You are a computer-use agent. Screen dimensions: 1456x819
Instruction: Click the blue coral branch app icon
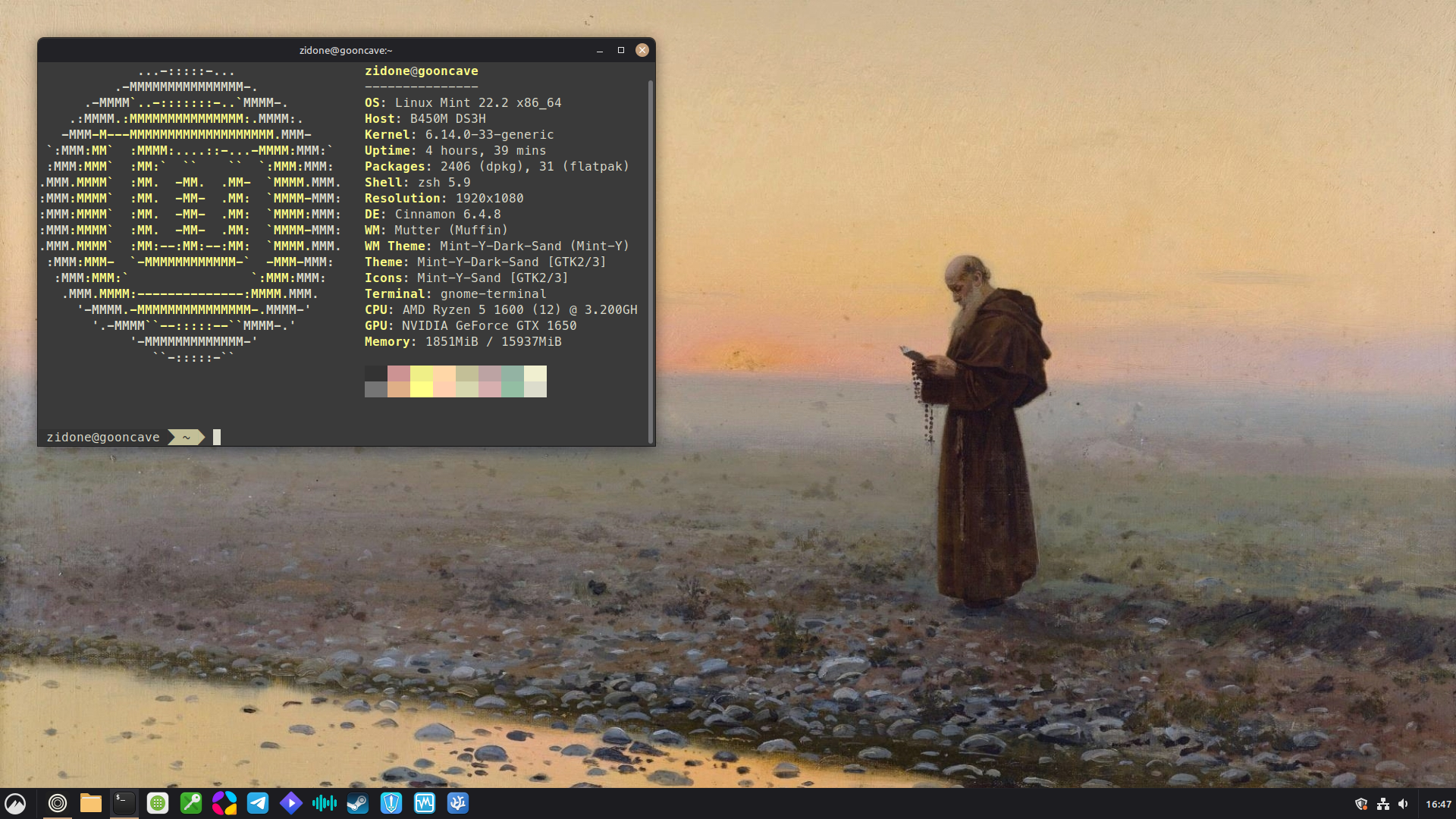[x=458, y=803]
